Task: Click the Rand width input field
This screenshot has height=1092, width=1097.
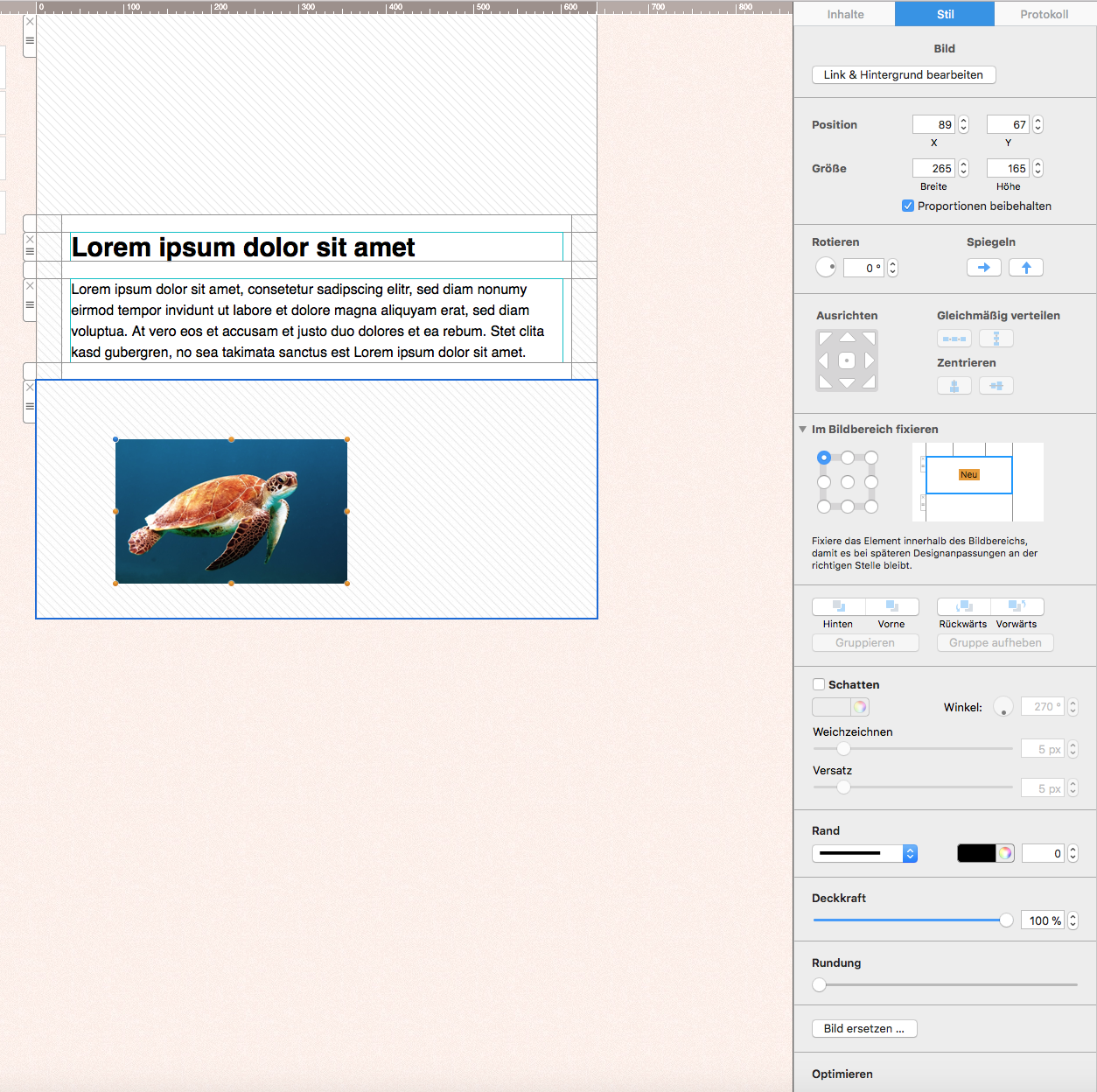Action: click(x=1043, y=853)
